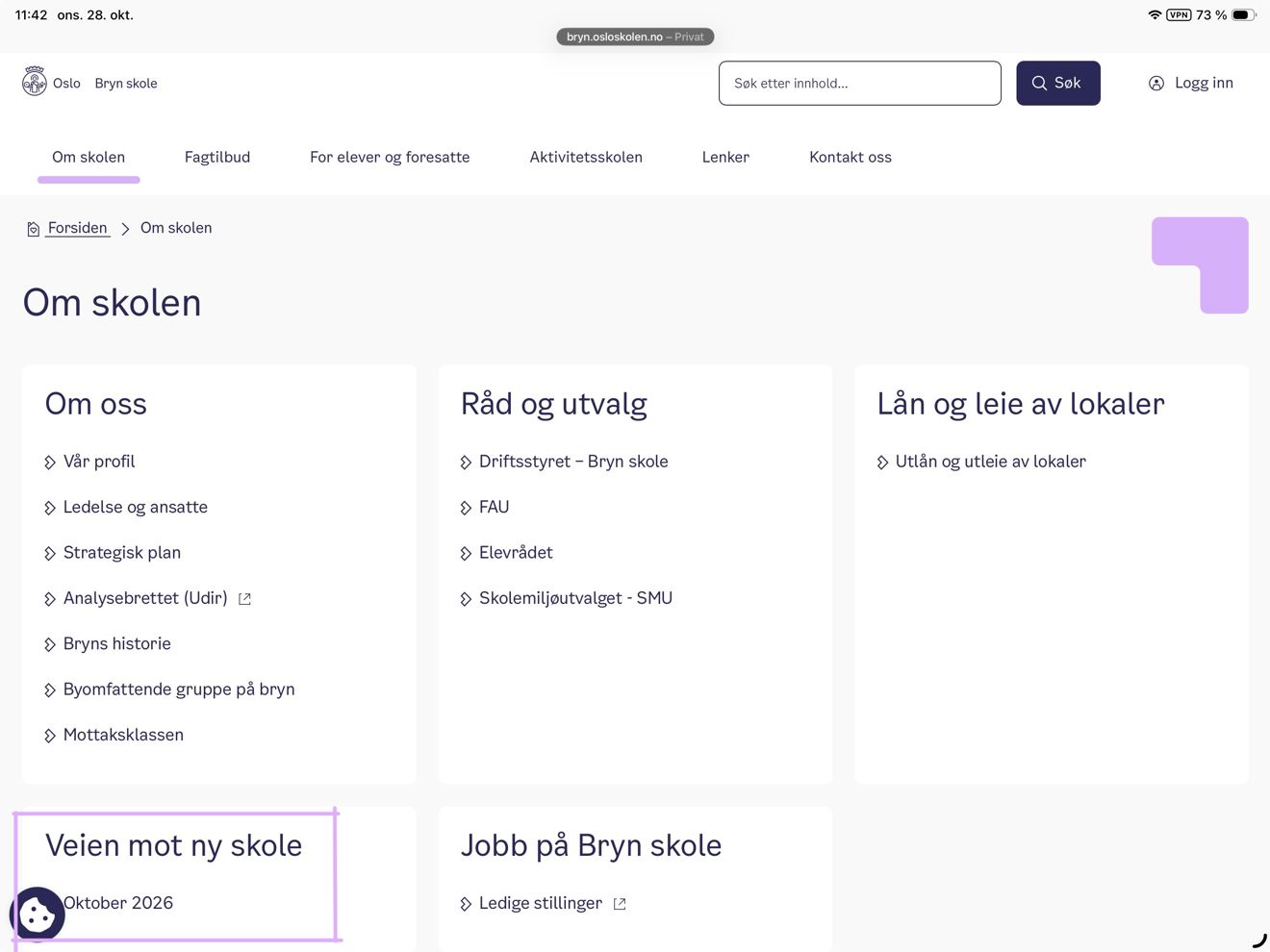1270x952 pixels.
Task: Open For elever og foresatte menu
Action: click(390, 157)
